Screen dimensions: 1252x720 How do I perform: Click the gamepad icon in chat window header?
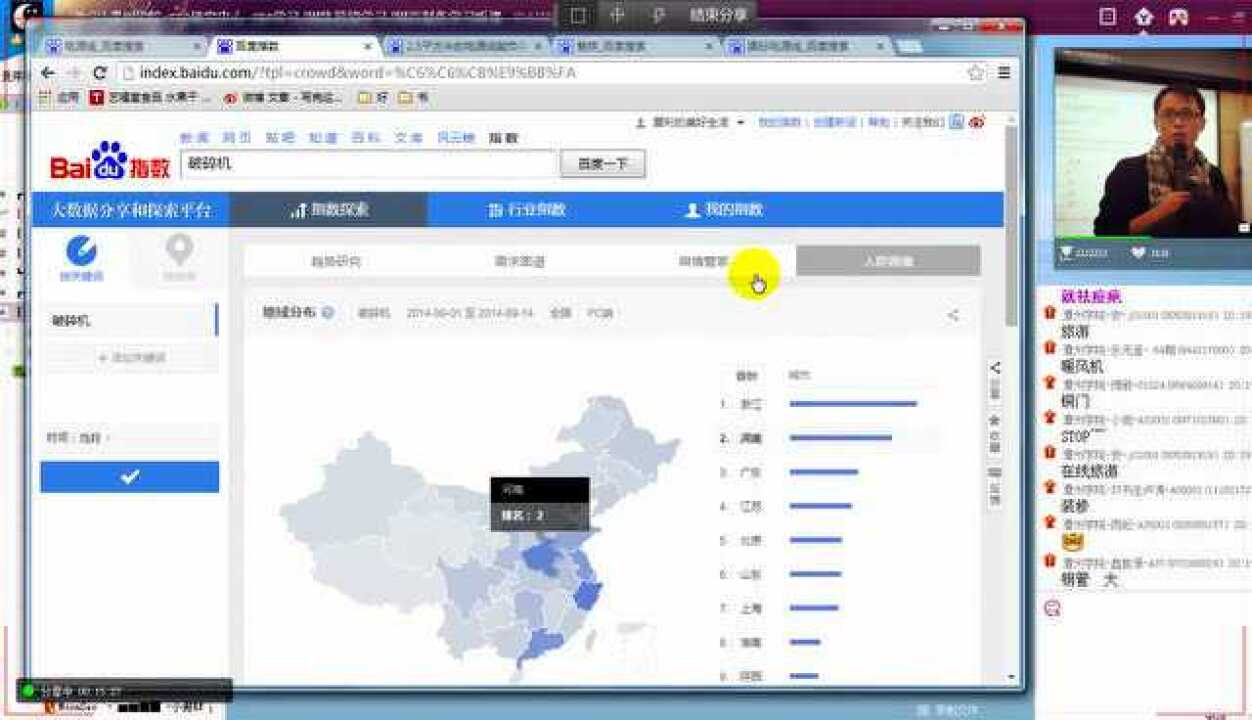(x=1179, y=16)
